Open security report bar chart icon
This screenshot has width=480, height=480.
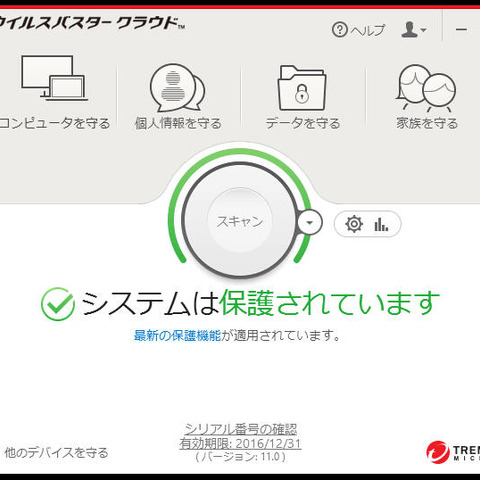[x=381, y=224]
